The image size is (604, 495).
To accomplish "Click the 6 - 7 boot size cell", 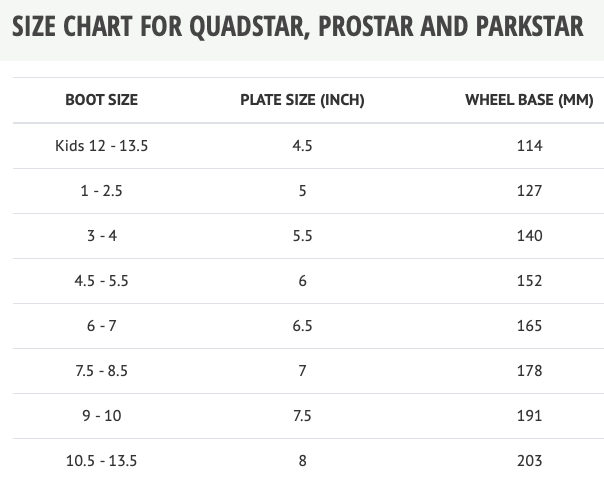I will click(x=102, y=326).
